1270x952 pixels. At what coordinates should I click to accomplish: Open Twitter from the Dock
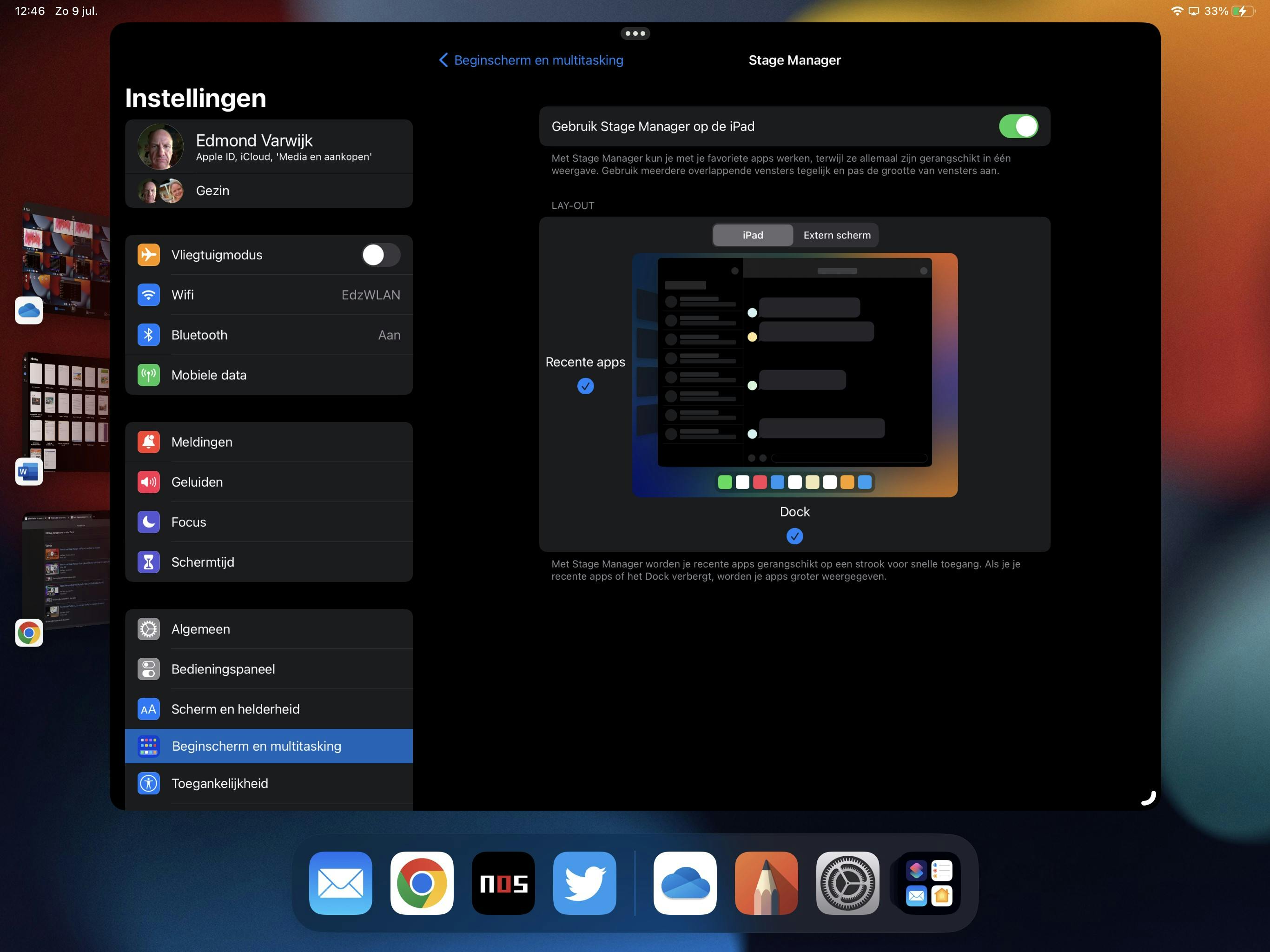[x=585, y=883]
